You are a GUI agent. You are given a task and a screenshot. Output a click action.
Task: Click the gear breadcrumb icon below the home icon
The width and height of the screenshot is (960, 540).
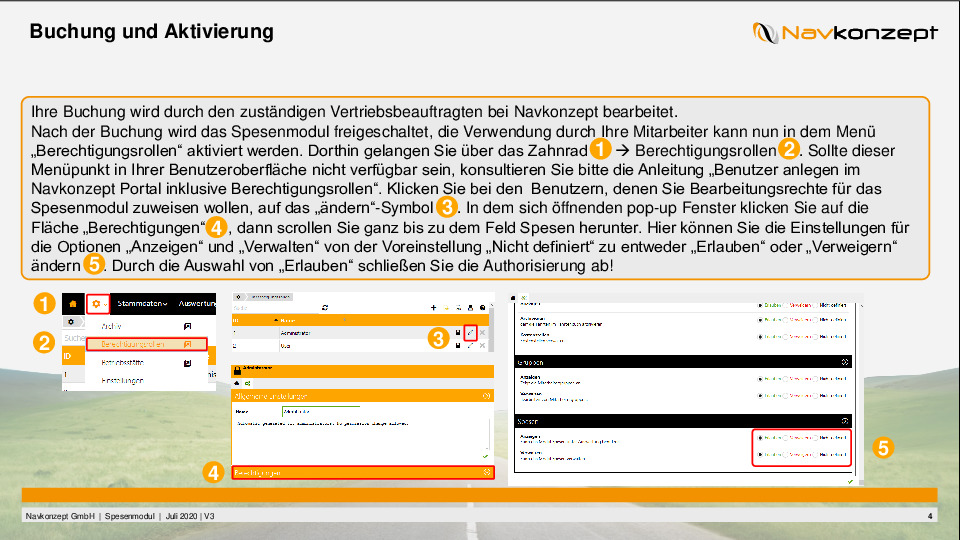(x=71, y=321)
